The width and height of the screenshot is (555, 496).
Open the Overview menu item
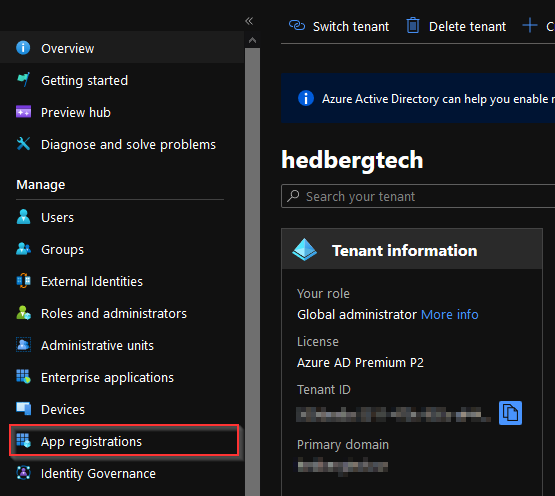(122, 48)
